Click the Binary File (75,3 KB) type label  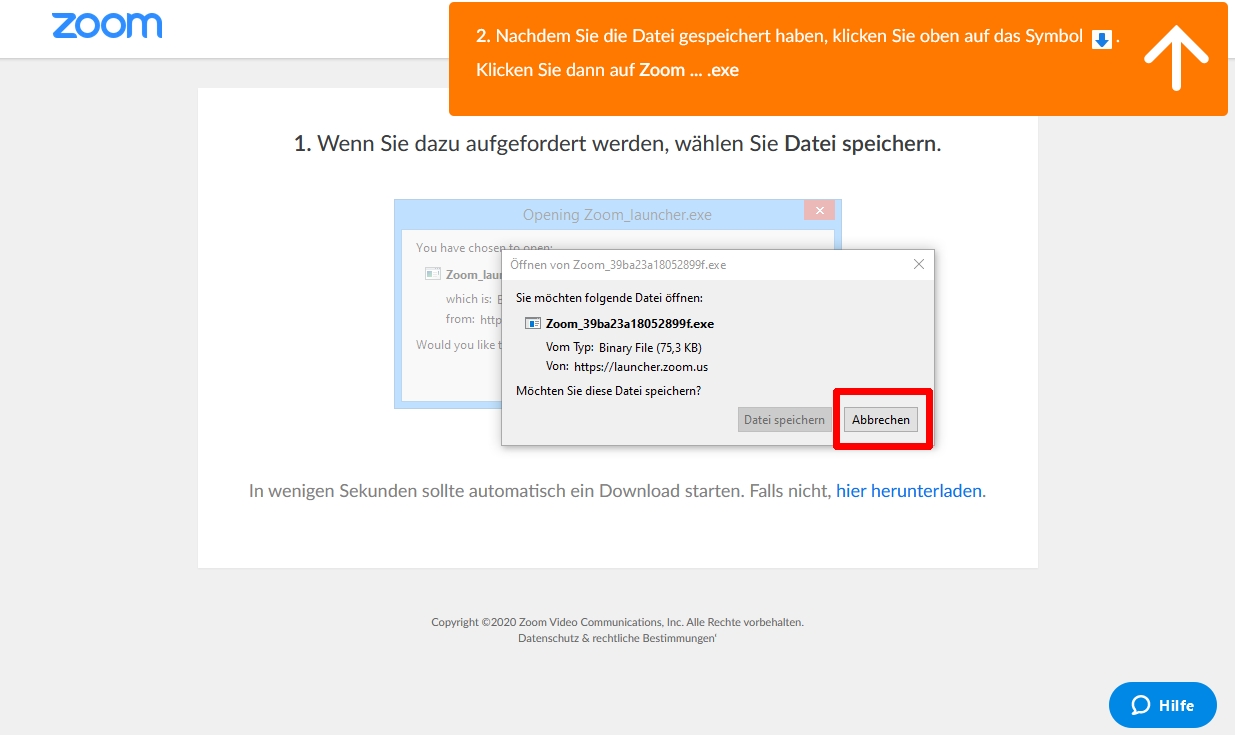point(650,347)
